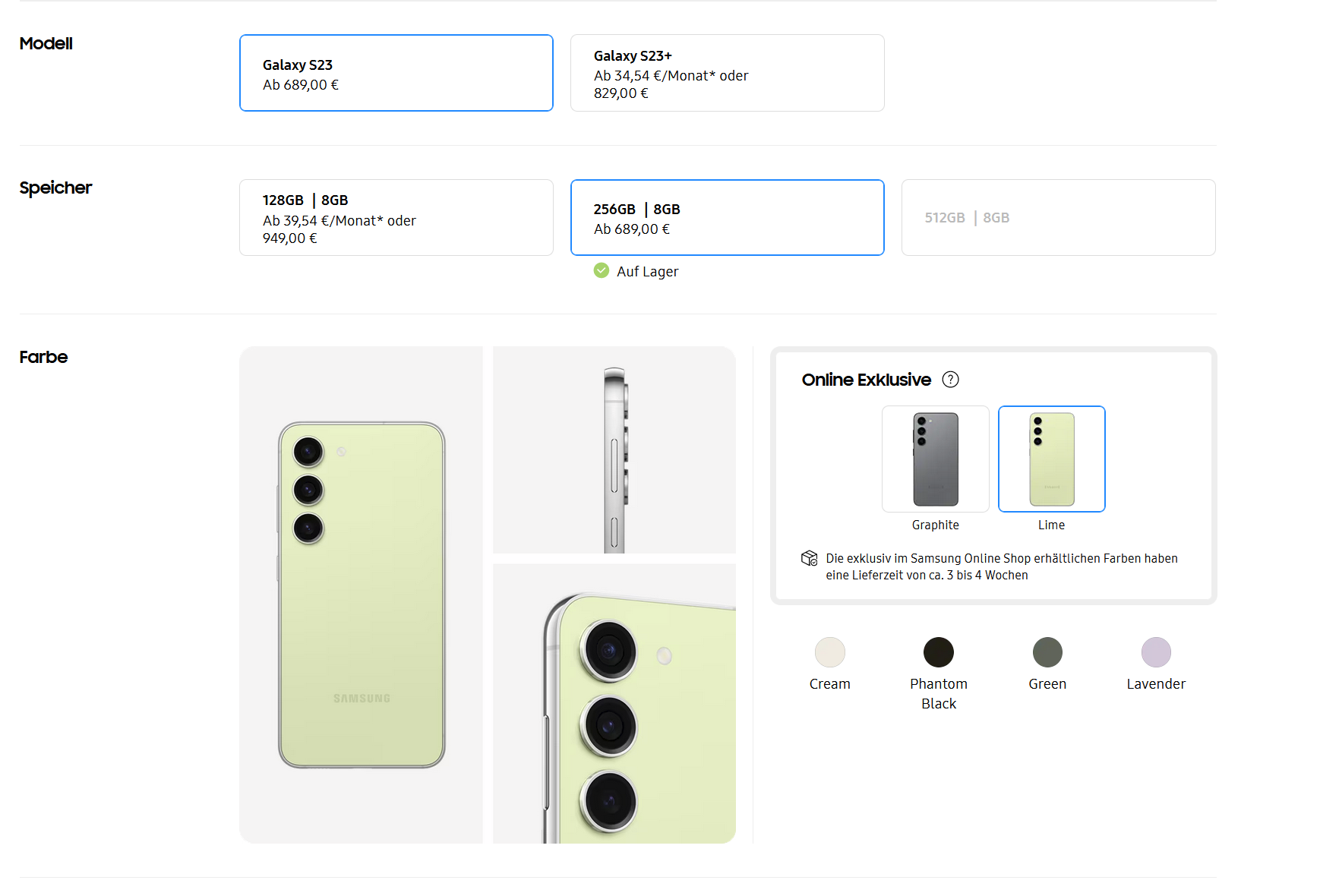Image resolution: width=1320 pixels, height=896 pixels.
Task: Click the green Auf Lager checkmark icon
Action: 602,270
